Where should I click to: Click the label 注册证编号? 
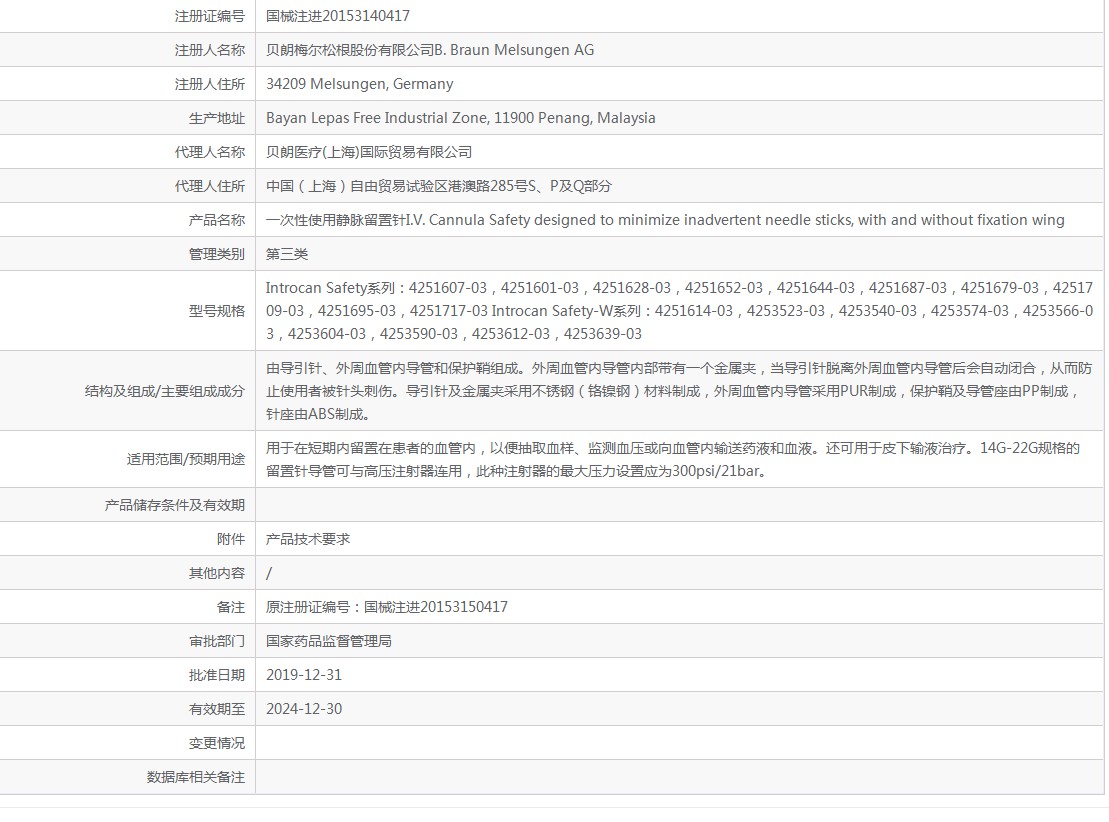click(x=209, y=16)
